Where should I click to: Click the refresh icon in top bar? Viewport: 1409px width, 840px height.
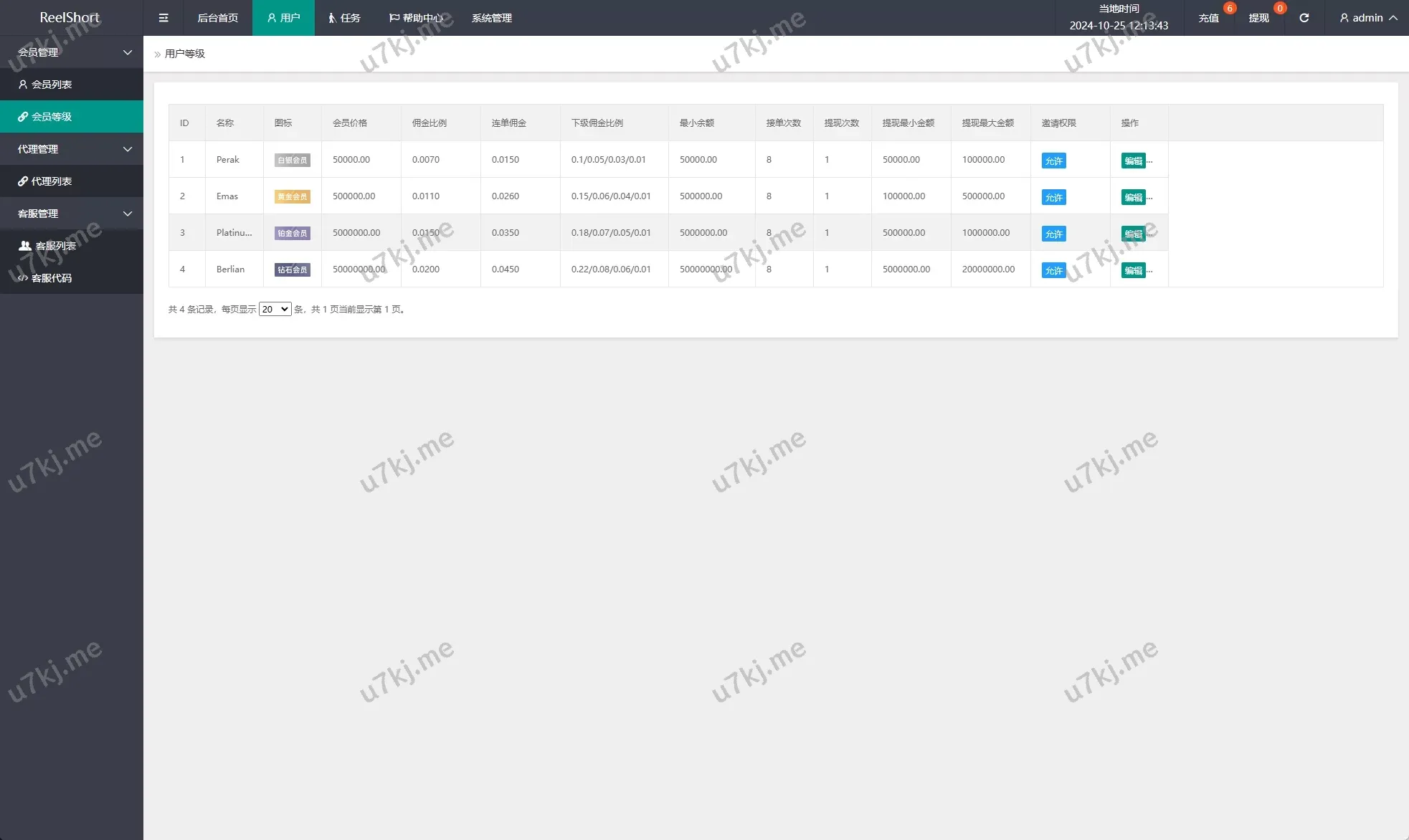pos(1304,18)
